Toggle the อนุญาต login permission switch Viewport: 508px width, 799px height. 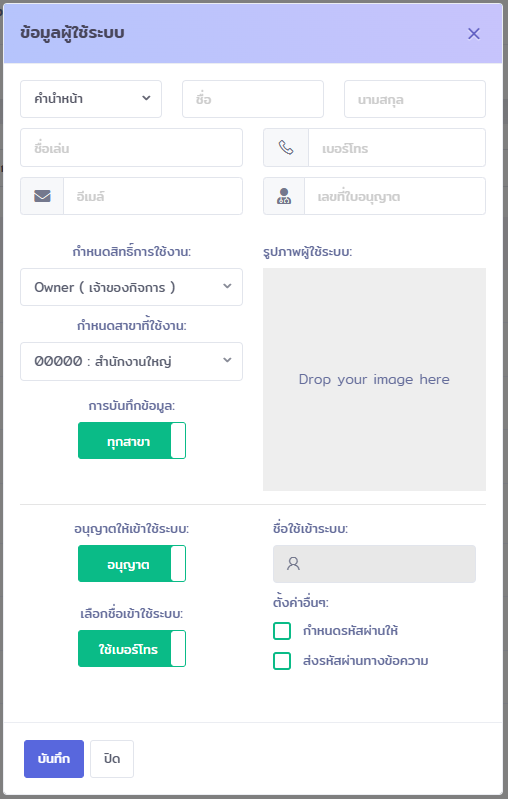(132, 564)
